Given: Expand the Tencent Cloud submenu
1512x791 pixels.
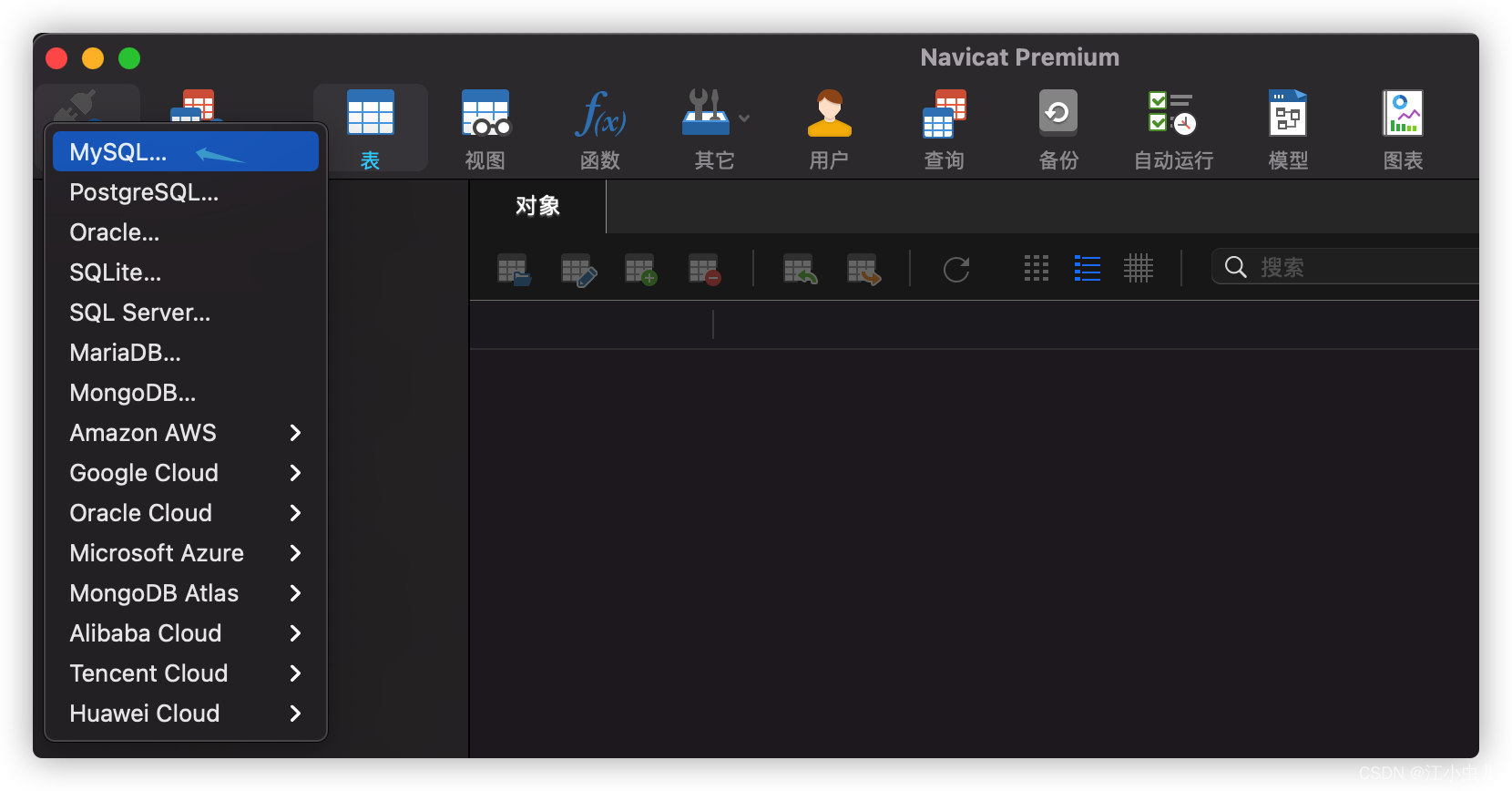Looking at the screenshot, I should click(186, 673).
